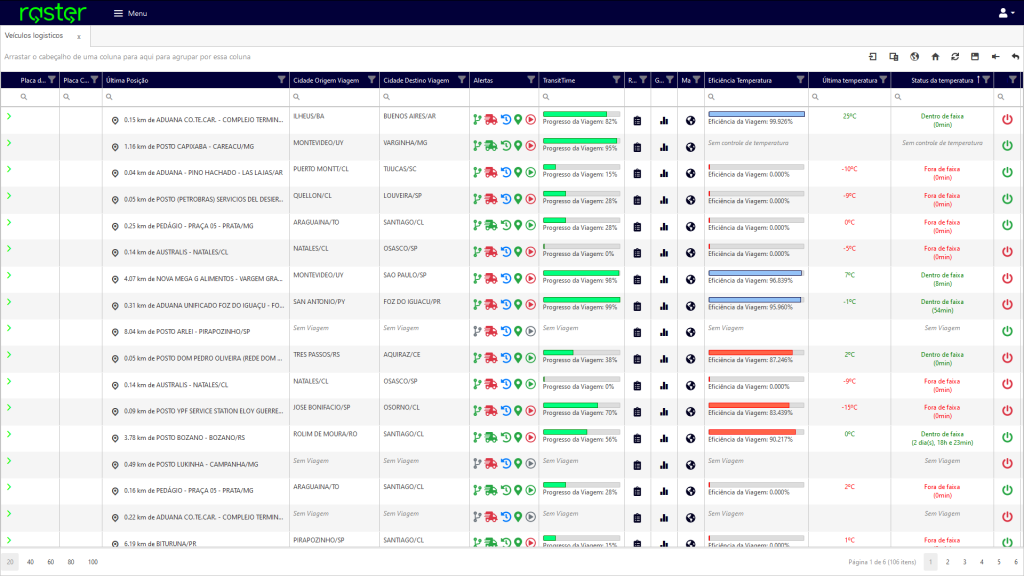Toggle power button in POSTO ARLEI row
Image resolution: width=1024 pixels, height=576 pixels.
1007,331
